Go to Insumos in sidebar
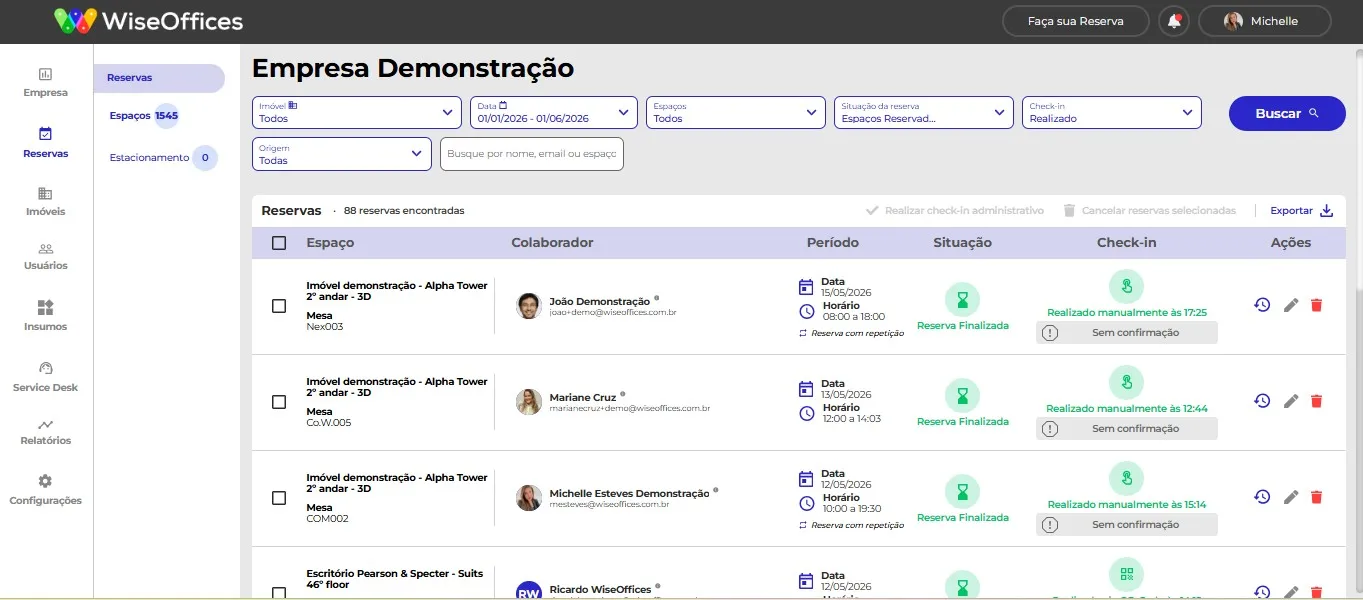This screenshot has height=600, width=1363. point(46,316)
